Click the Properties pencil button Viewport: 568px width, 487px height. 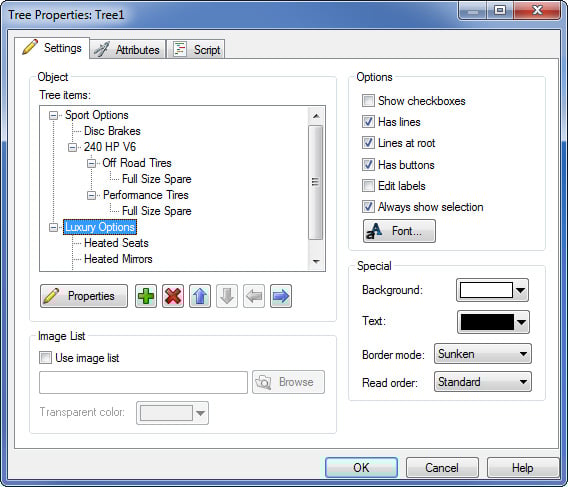84,296
